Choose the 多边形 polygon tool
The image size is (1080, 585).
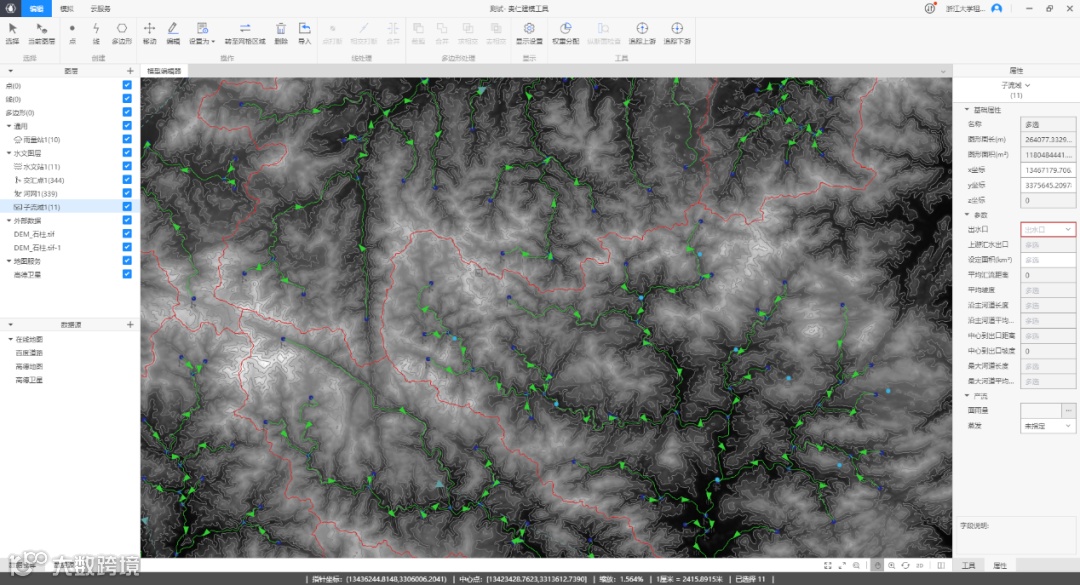coord(121,32)
